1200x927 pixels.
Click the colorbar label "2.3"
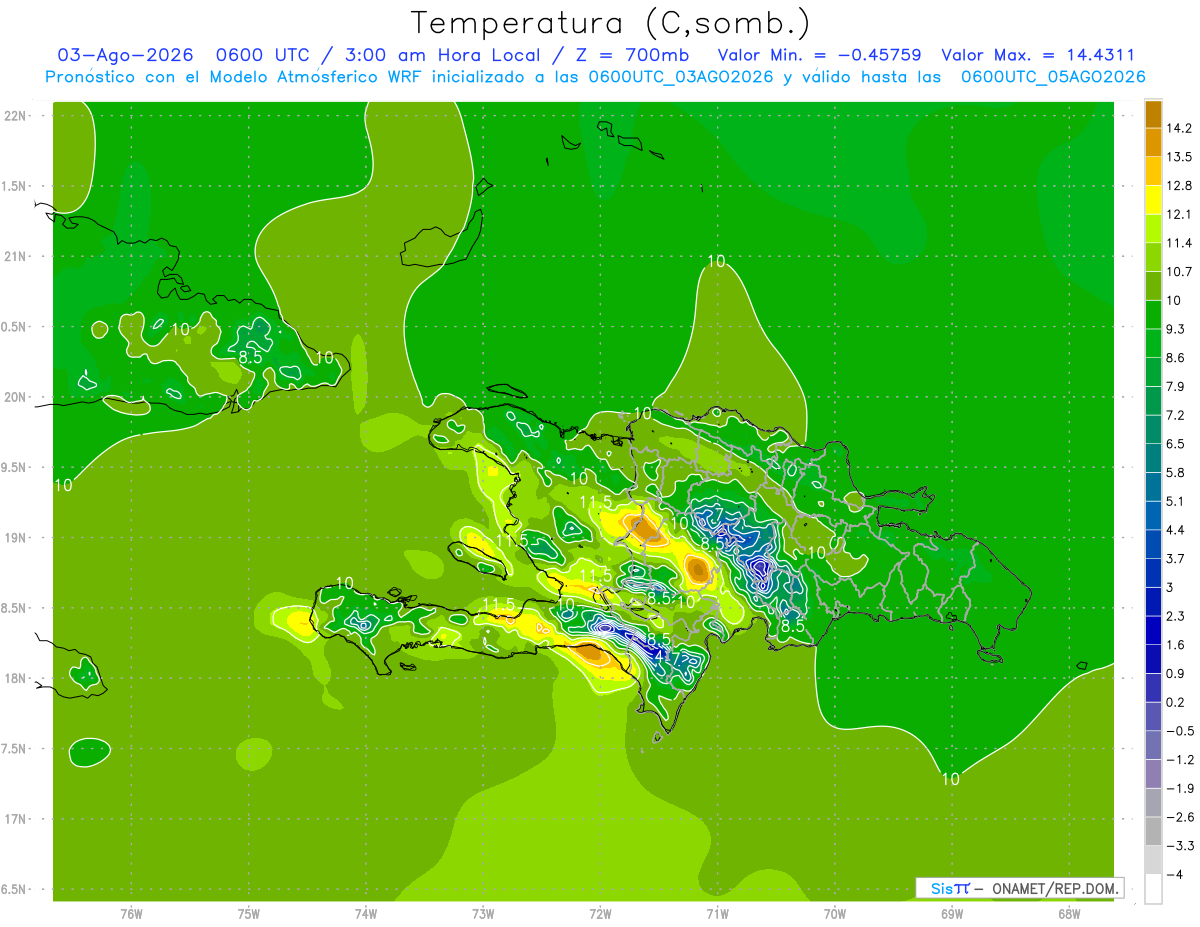point(1175,615)
